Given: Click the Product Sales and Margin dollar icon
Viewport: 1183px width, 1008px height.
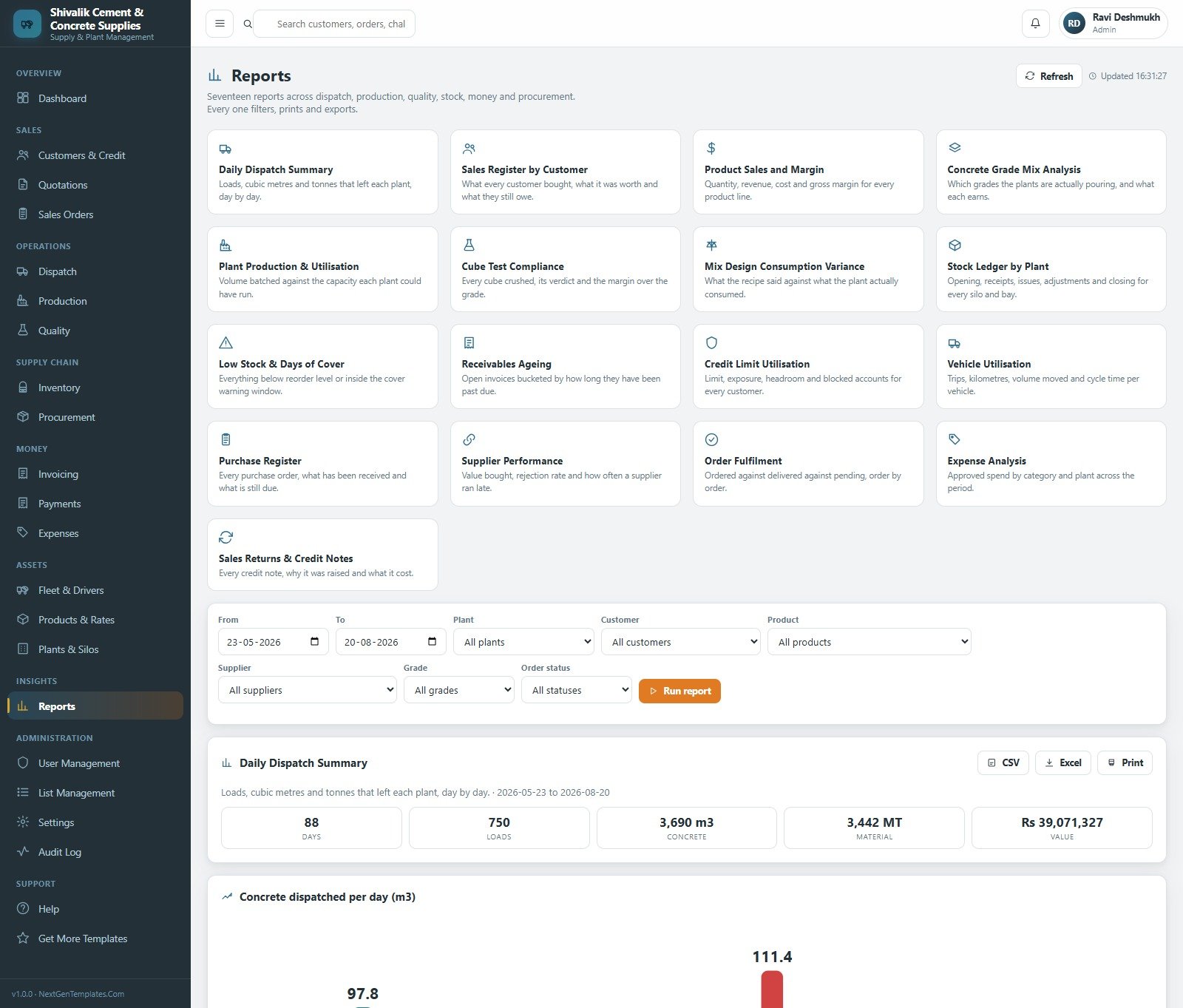Looking at the screenshot, I should coord(711,149).
